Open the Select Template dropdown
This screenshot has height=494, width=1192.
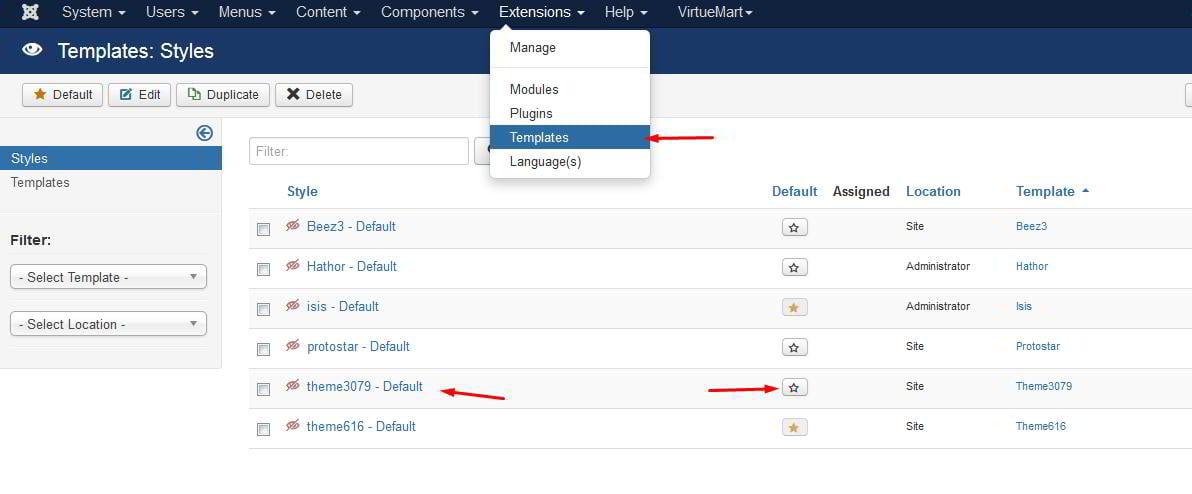[x=108, y=277]
